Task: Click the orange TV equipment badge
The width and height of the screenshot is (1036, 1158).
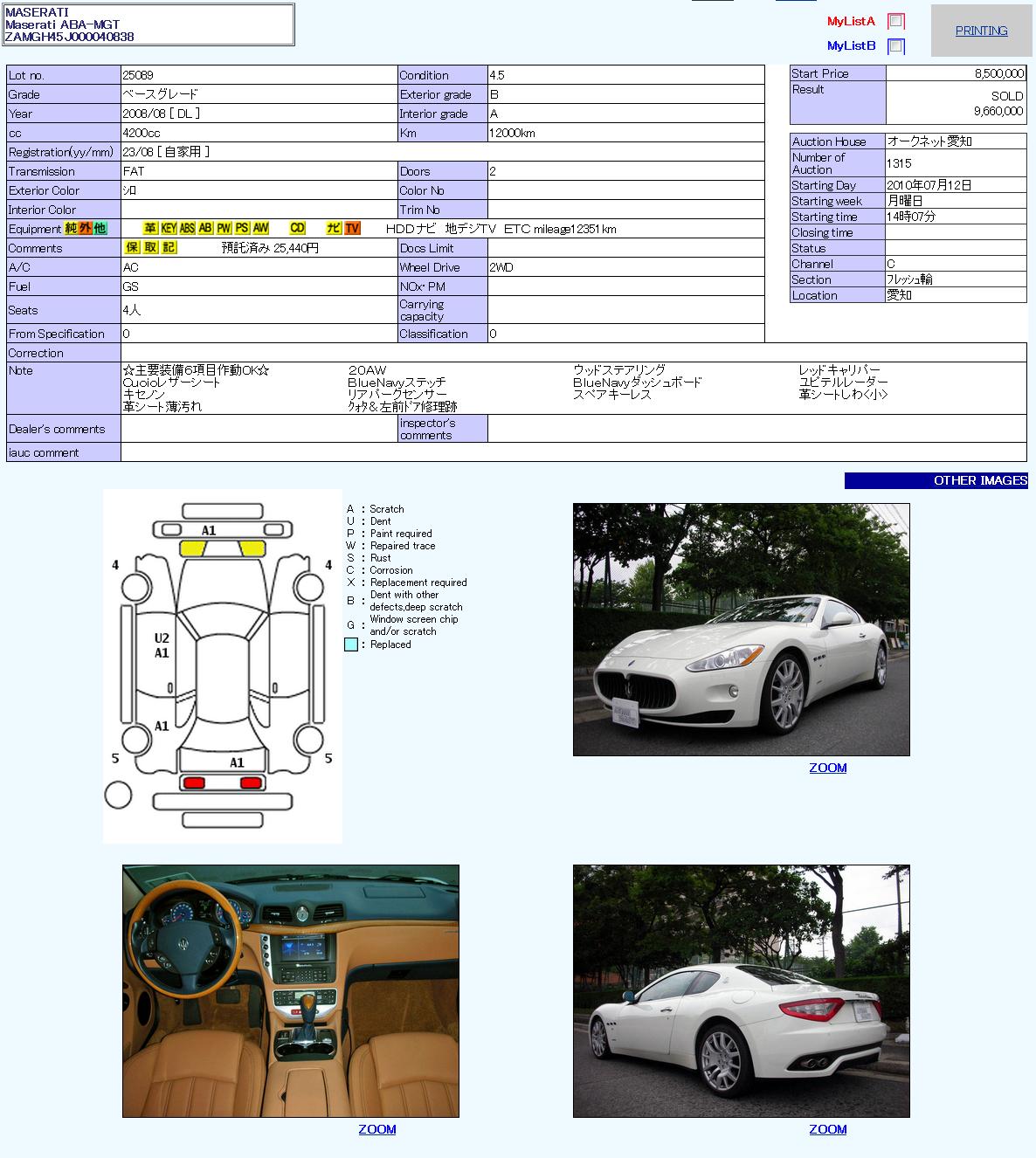Action: click(352, 229)
